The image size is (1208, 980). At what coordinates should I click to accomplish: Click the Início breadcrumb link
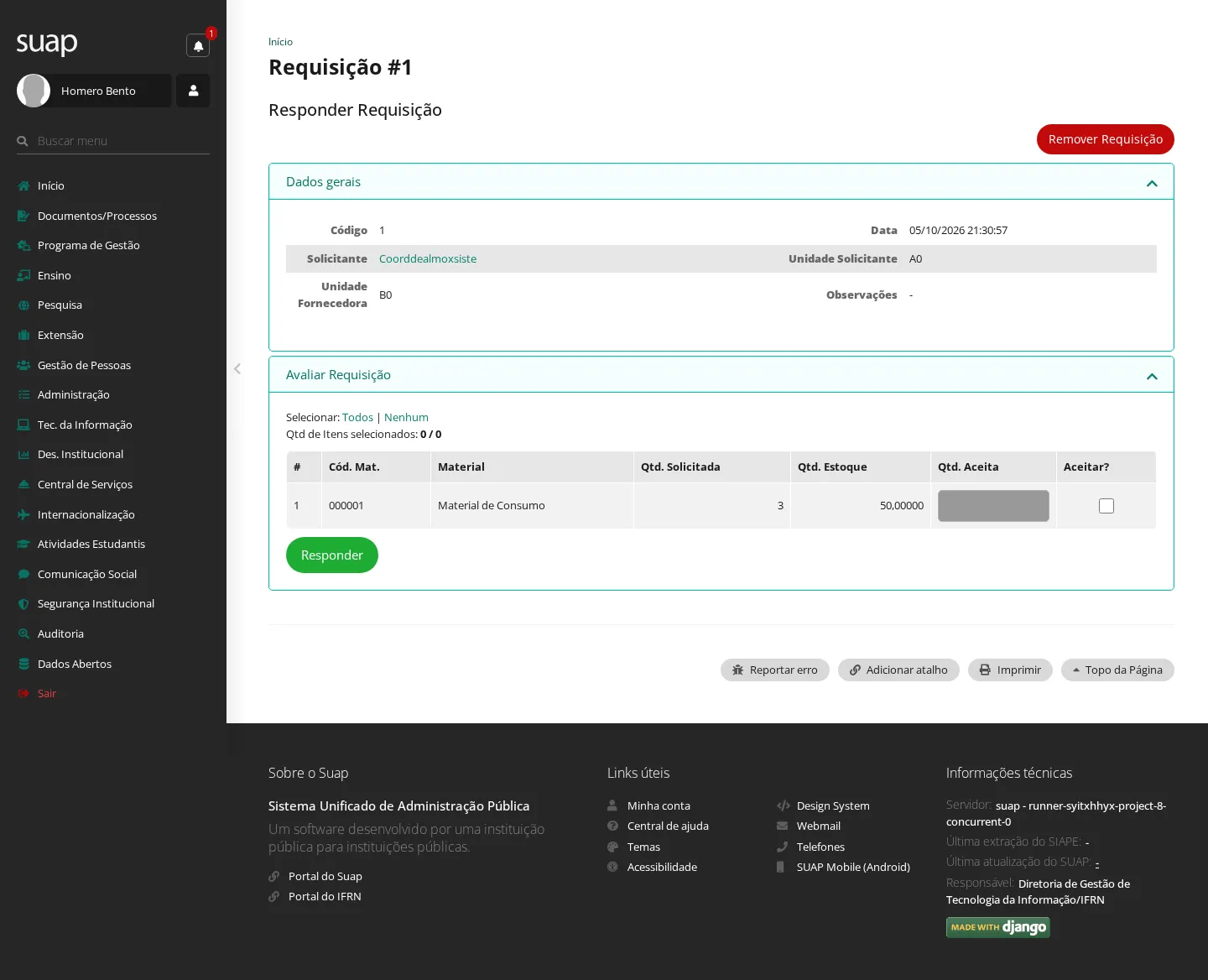(280, 42)
